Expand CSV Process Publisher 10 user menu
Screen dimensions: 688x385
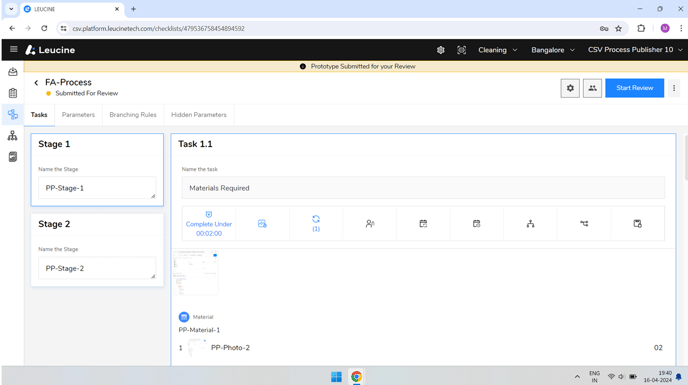[x=635, y=50]
